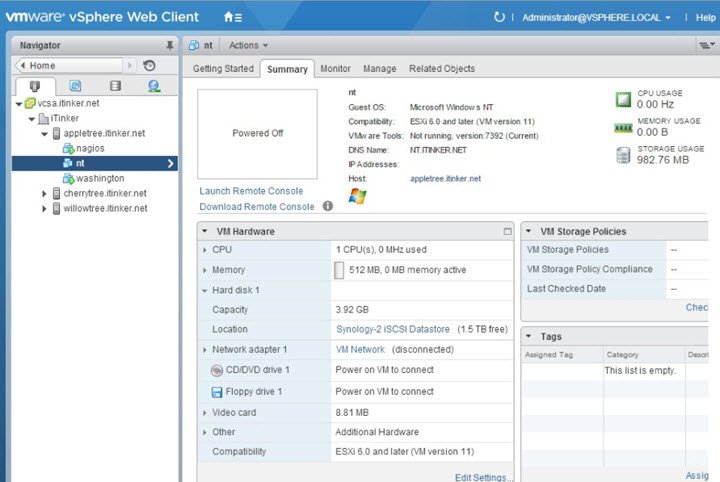
Task: Open the Actions dropdown menu
Action: pos(248,45)
